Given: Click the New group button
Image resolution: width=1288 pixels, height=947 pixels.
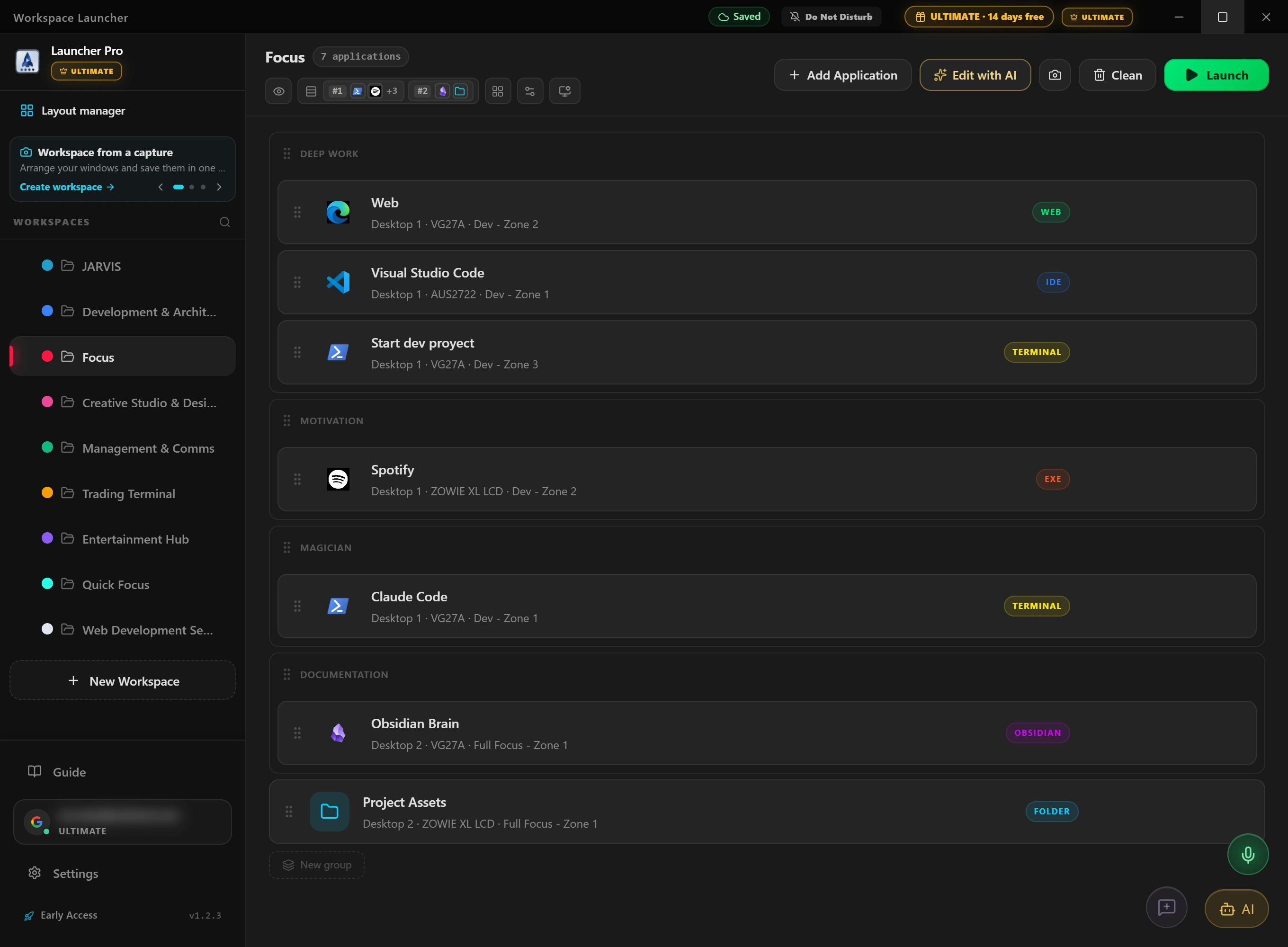Looking at the screenshot, I should 316,865.
